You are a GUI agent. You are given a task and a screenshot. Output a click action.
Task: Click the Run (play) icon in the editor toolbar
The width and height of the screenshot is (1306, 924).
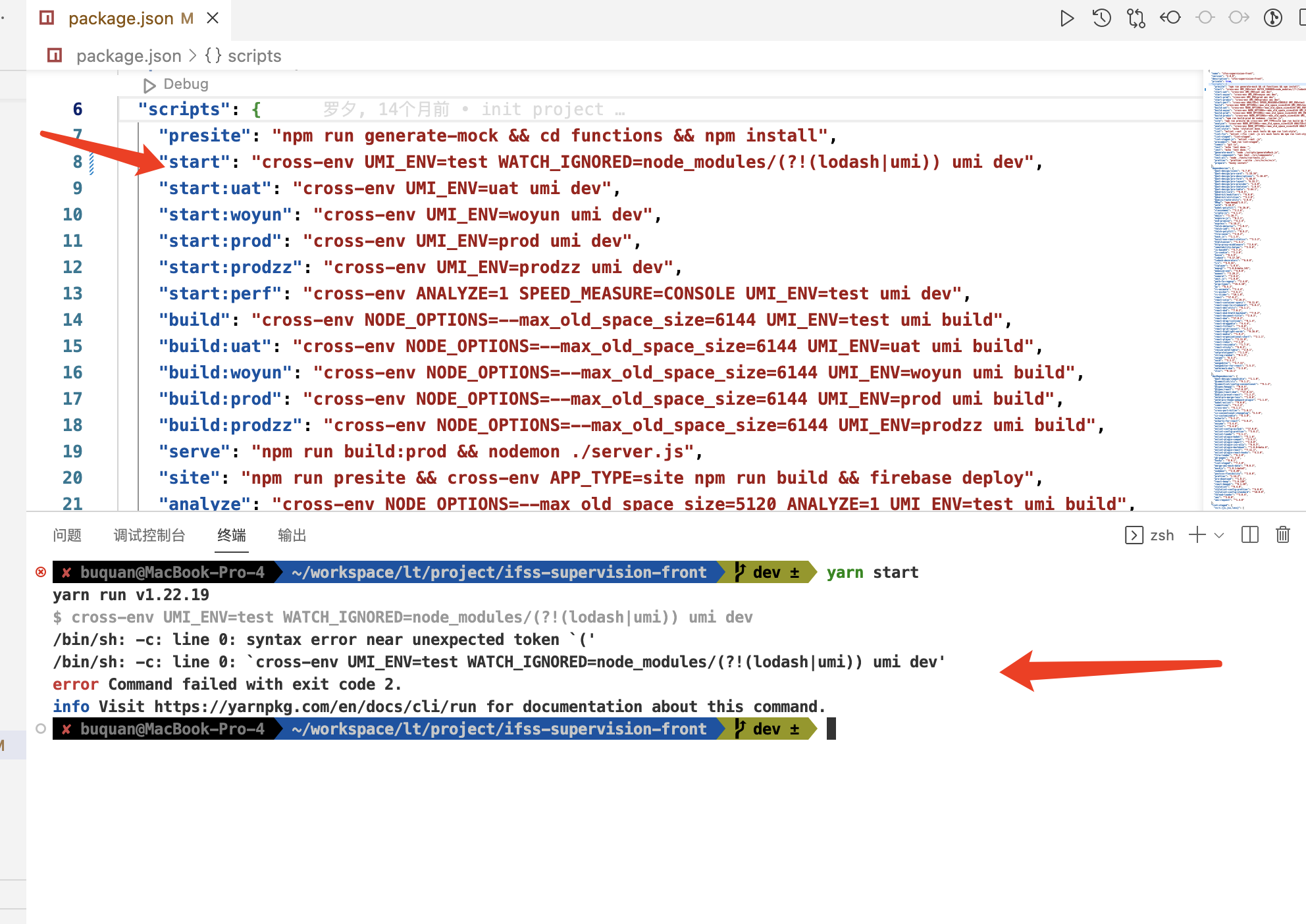(x=1067, y=18)
